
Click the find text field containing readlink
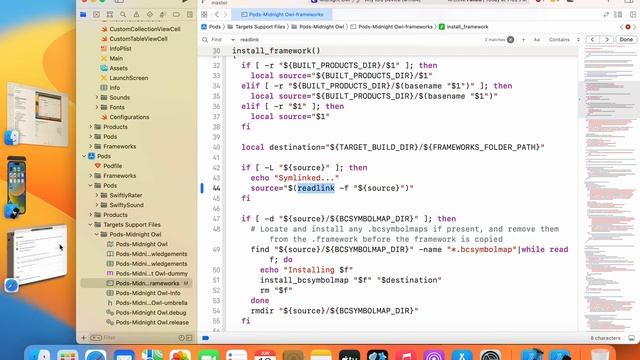[x=359, y=40]
